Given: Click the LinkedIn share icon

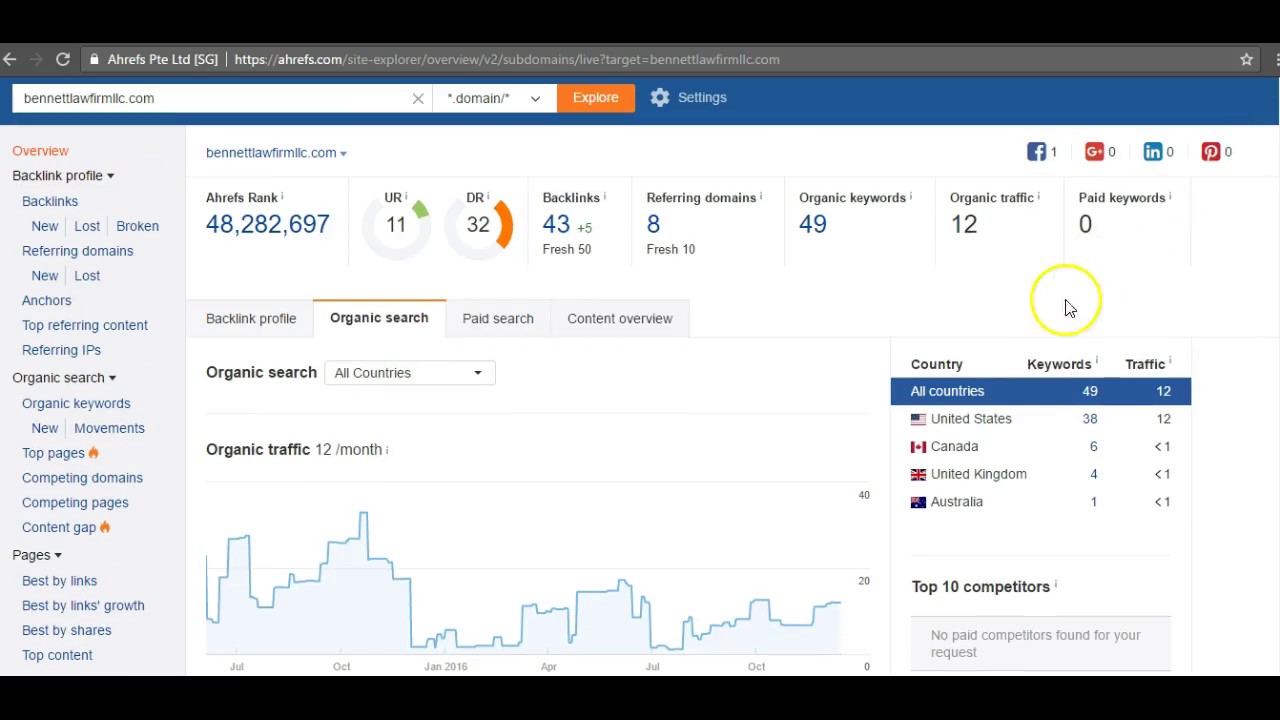Looking at the screenshot, I should click(x=1153, y=152).
